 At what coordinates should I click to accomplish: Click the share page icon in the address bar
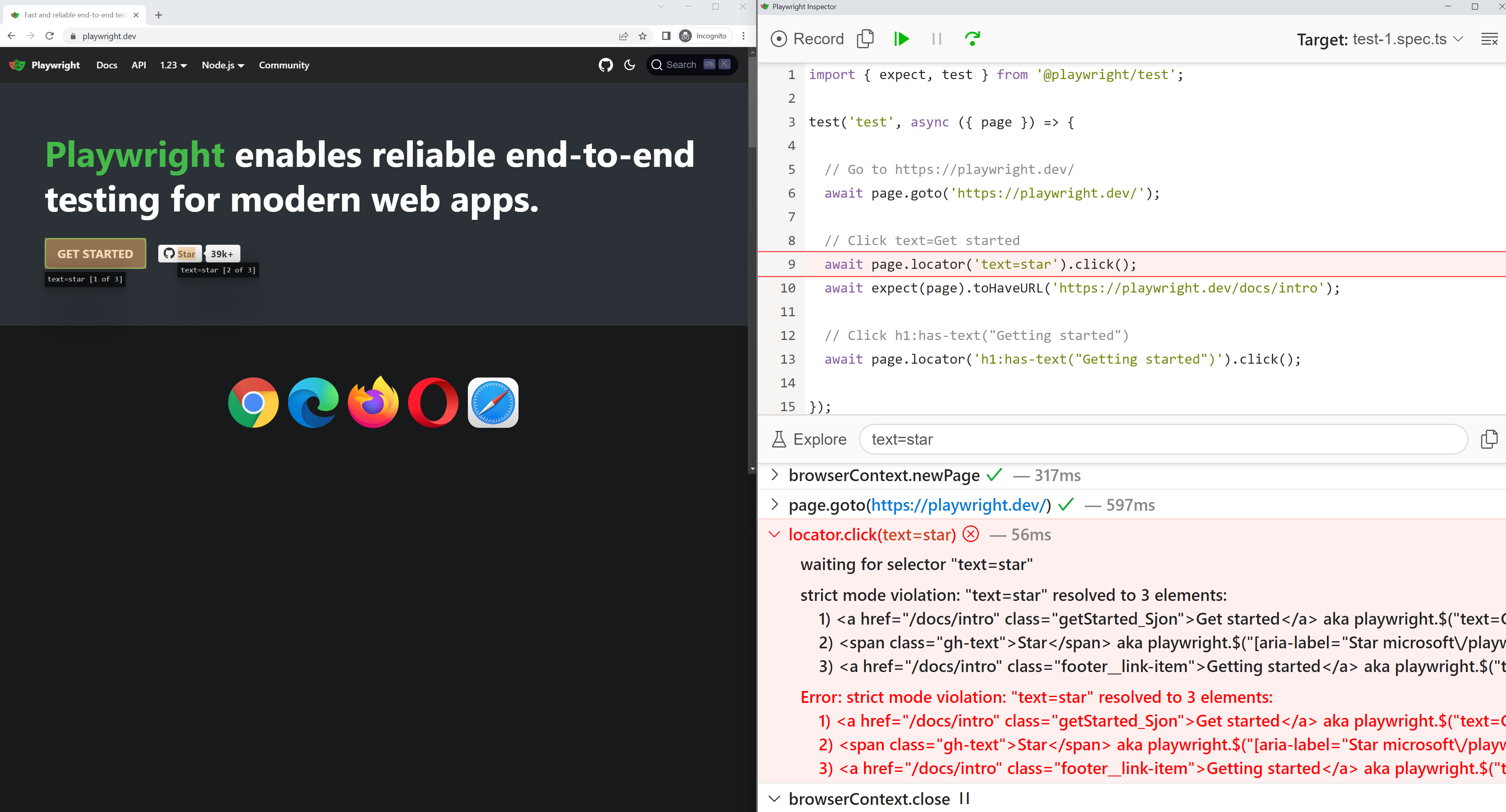coord(623,36)
